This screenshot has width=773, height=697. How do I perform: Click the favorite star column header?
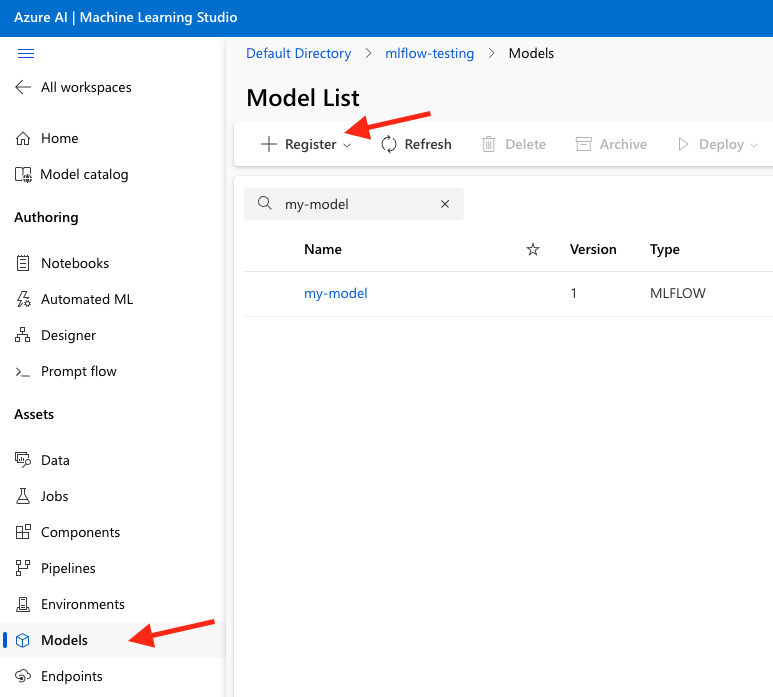532,249
